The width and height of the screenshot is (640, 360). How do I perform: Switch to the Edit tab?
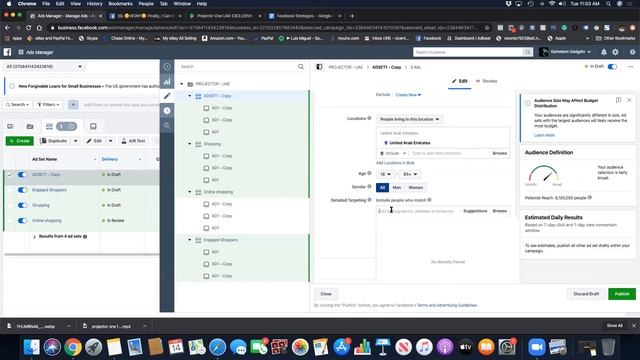pyautogui.click(x=460, y=81)
